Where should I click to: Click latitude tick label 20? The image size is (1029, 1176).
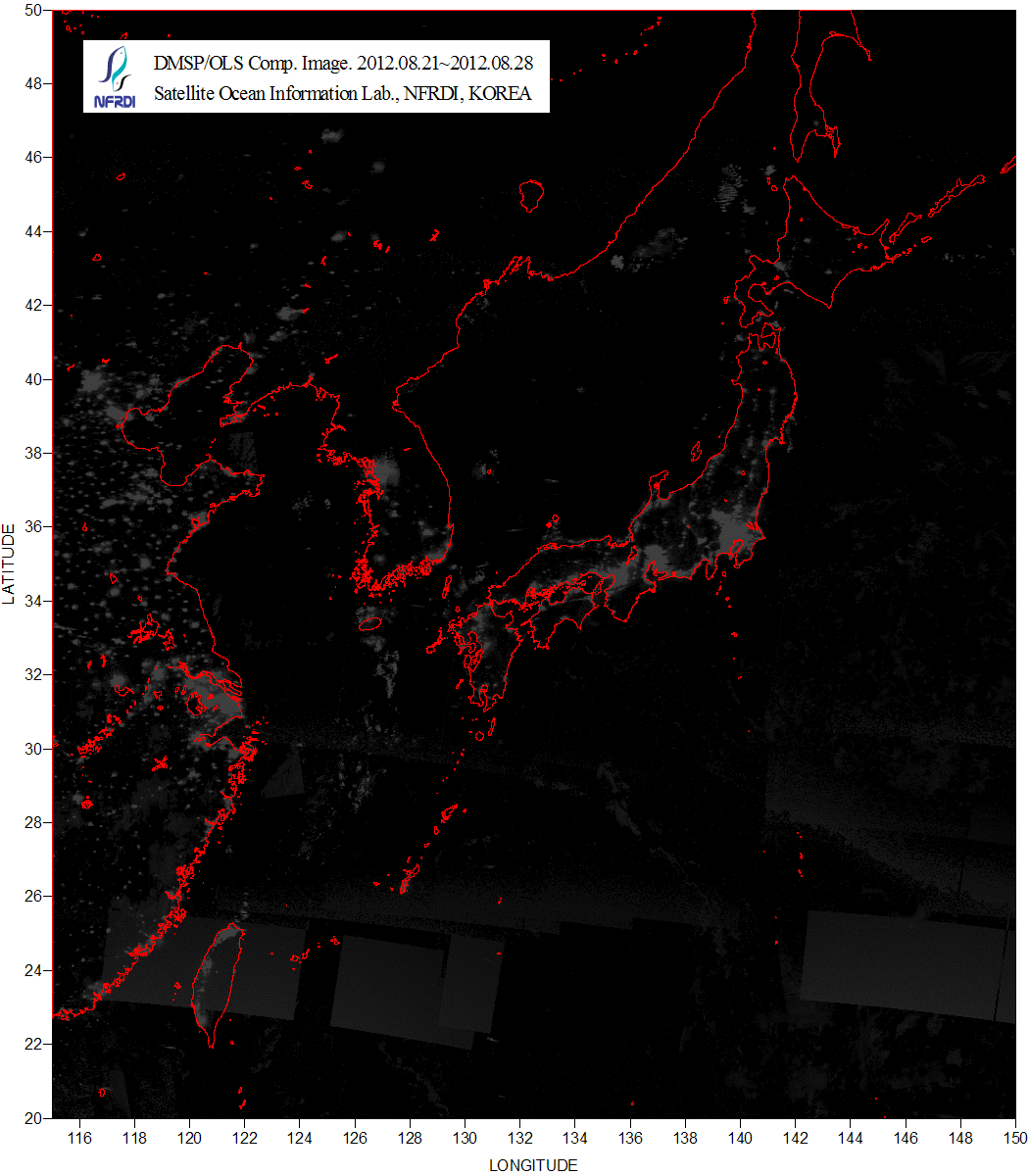(x=32, y=1117)
